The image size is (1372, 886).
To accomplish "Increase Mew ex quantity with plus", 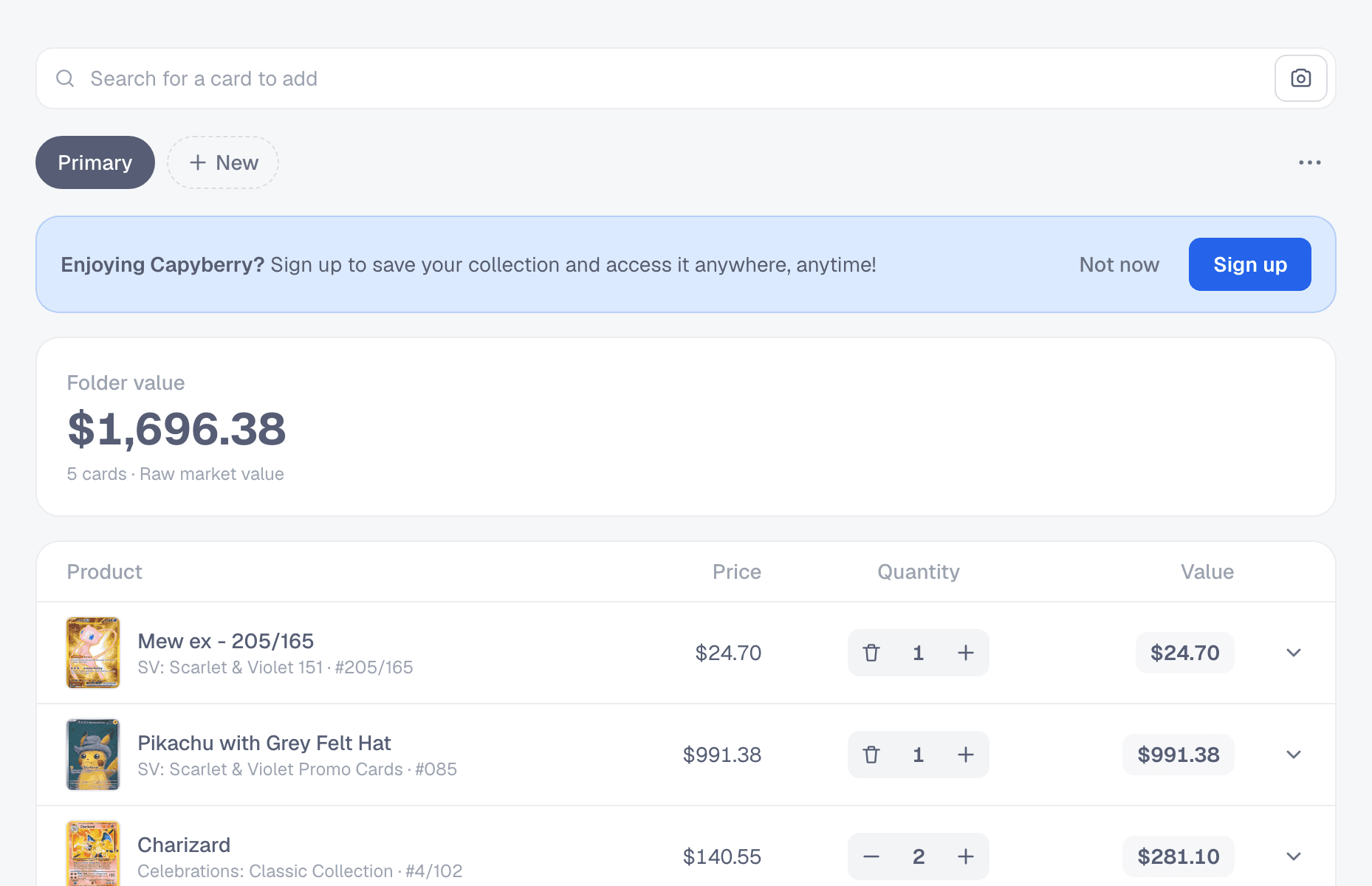I will click(x=965, y=653).
